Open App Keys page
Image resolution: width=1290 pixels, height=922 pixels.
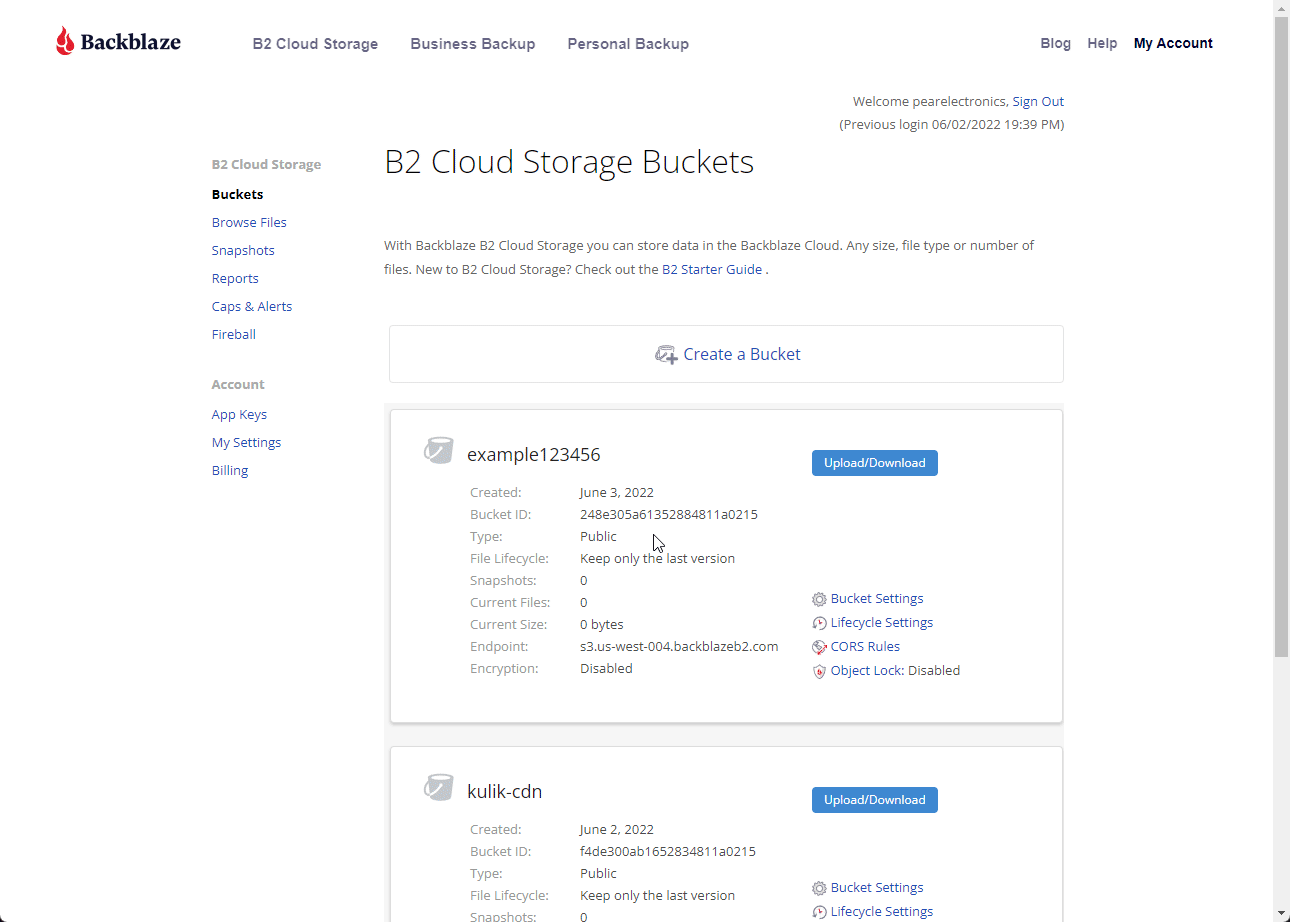pyautogui.click(x=239, y=414)
